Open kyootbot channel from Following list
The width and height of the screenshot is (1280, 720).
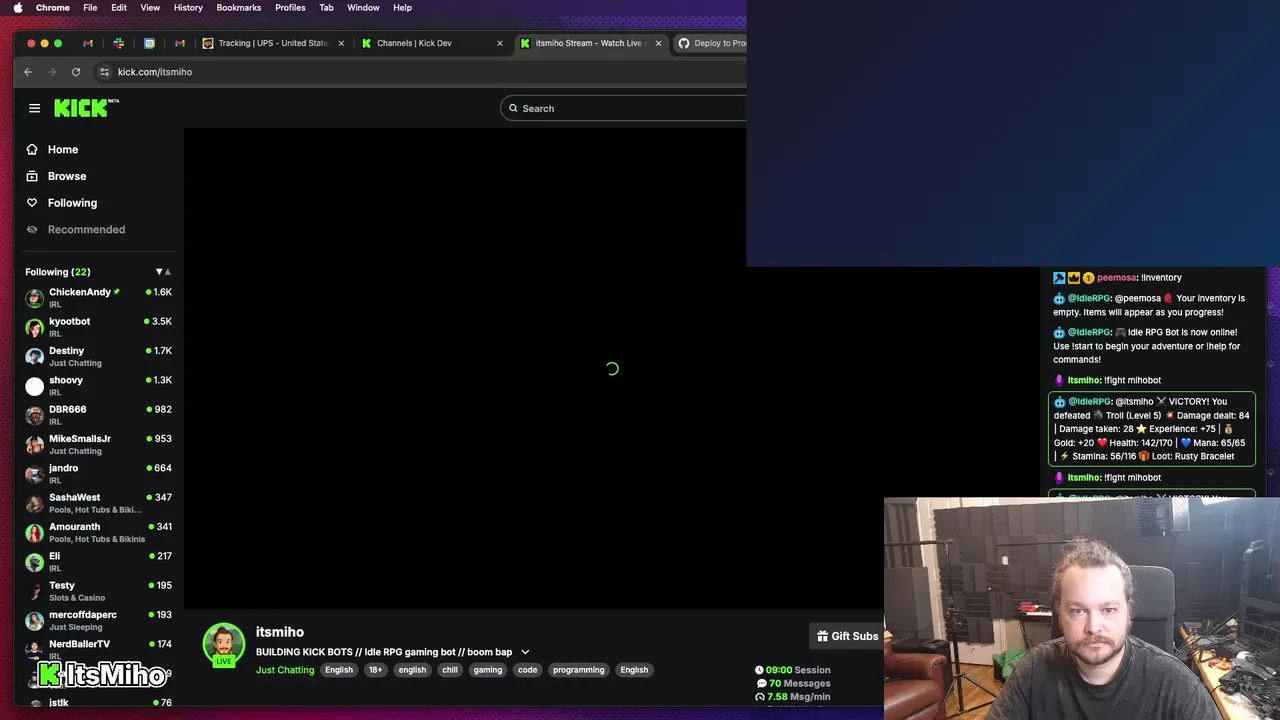coord(99,327)
